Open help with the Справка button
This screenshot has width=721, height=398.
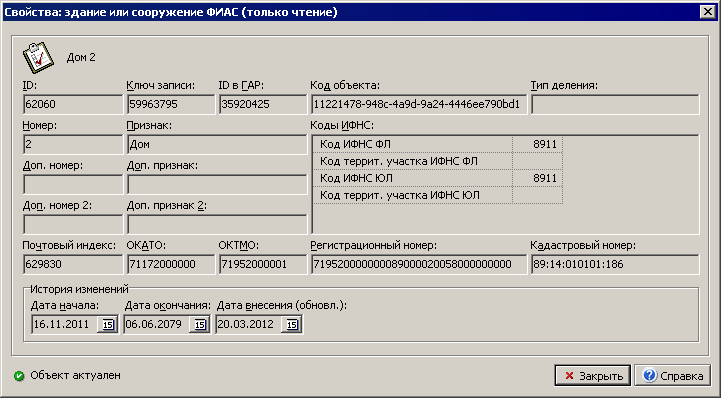tap(673, 375)
